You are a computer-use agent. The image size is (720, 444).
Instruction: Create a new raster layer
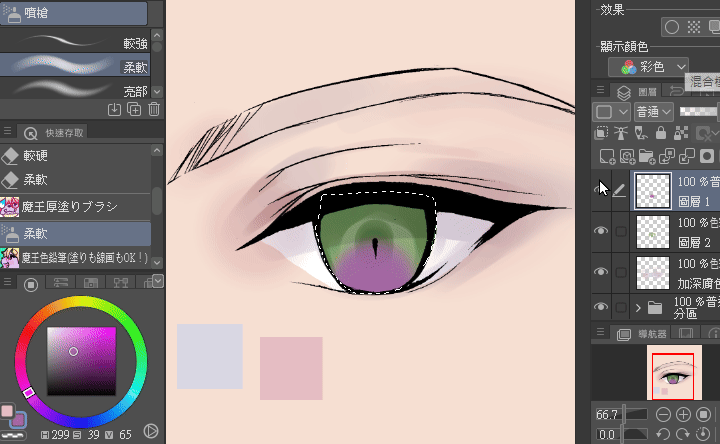607,157
